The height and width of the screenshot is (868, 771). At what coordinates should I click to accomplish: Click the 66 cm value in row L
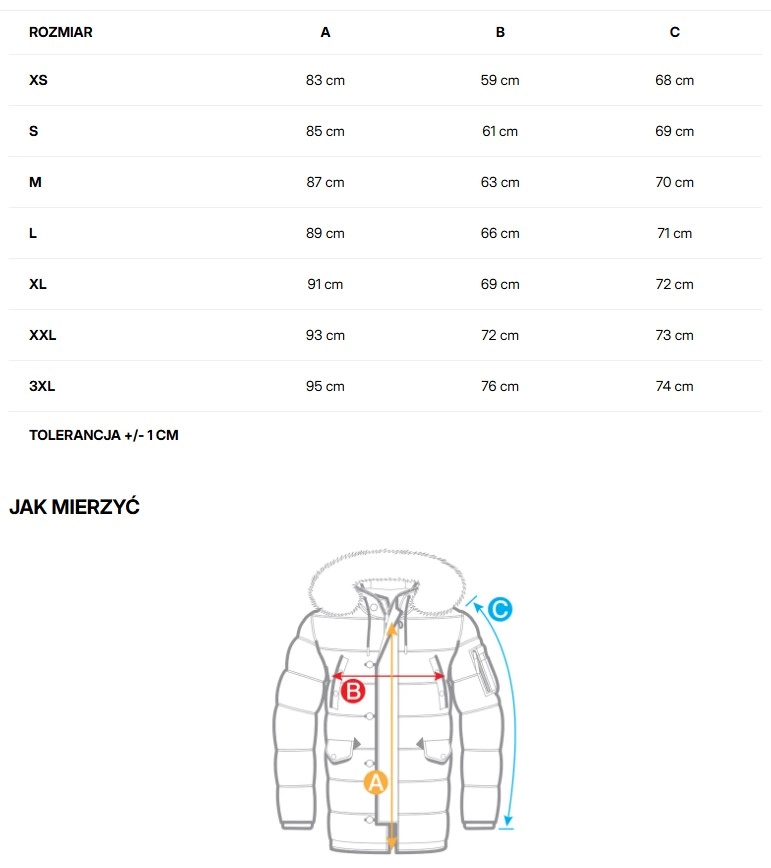pos(500,233)
